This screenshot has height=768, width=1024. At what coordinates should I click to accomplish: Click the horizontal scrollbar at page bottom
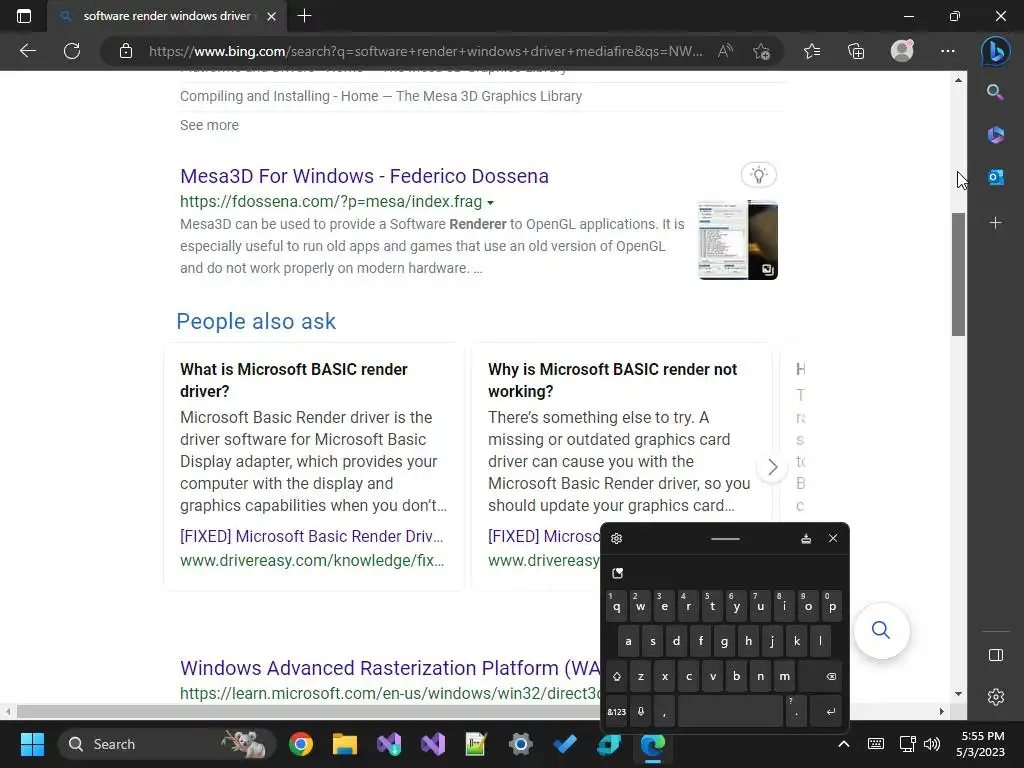475,711
